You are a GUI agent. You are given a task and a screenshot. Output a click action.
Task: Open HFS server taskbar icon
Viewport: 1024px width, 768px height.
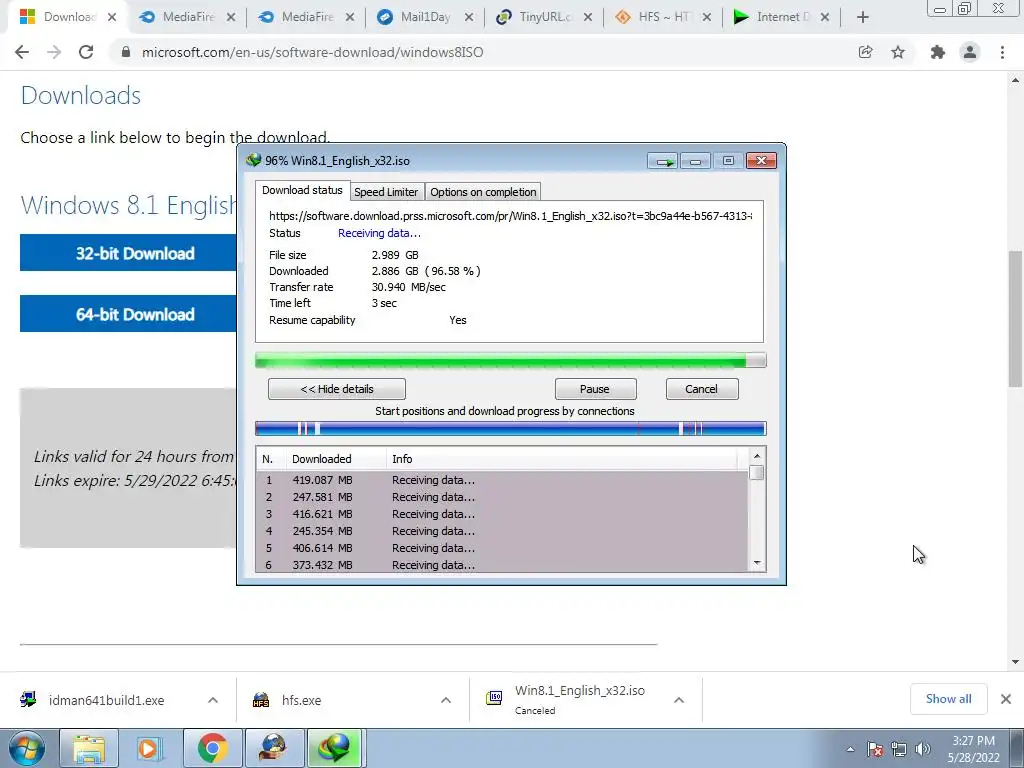pos(273,748)
